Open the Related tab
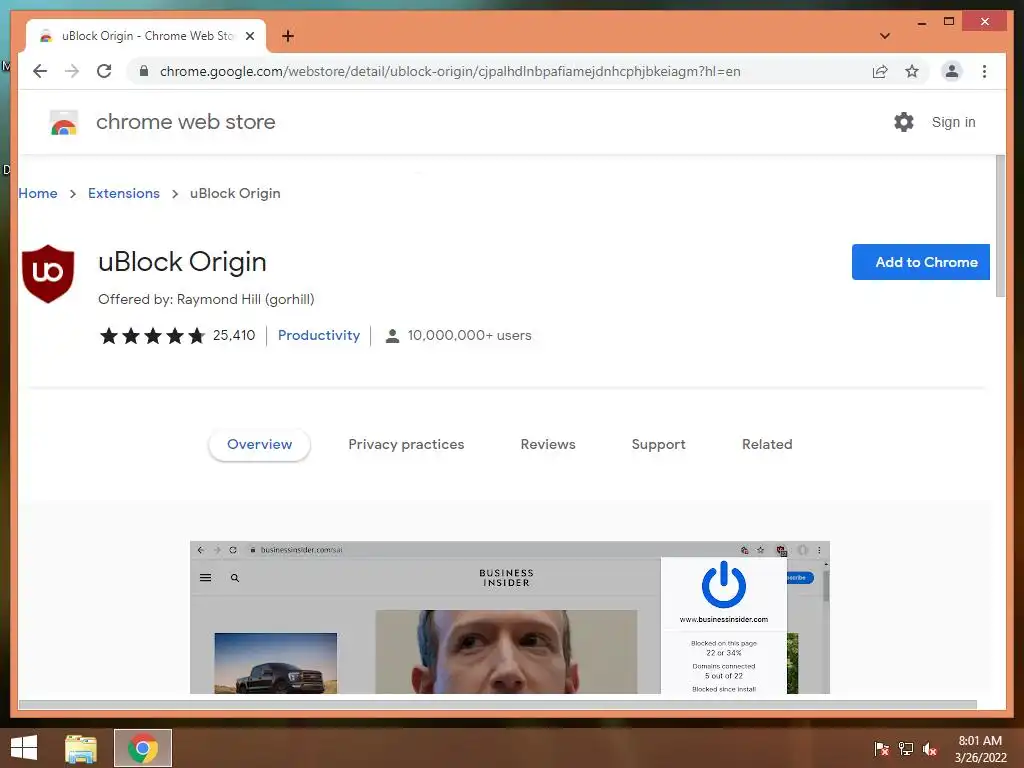1024x768 pixels. 767,444
